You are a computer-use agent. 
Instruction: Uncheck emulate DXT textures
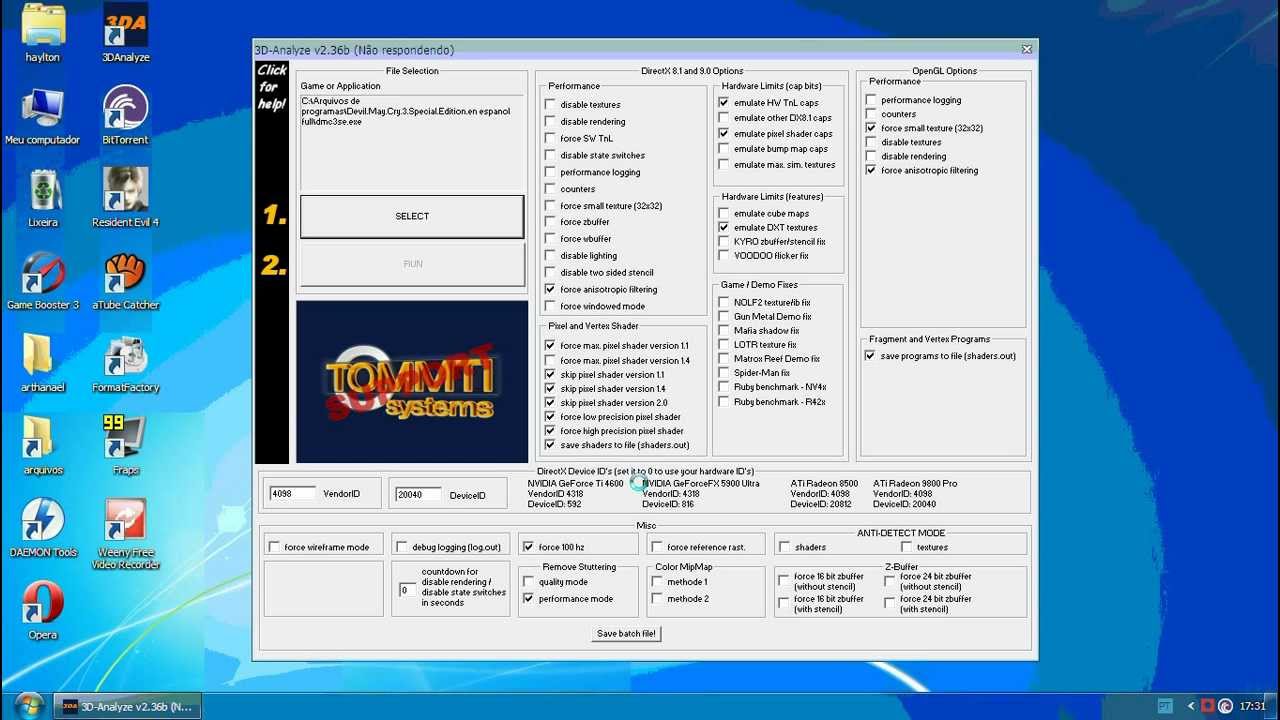(724, 228)
